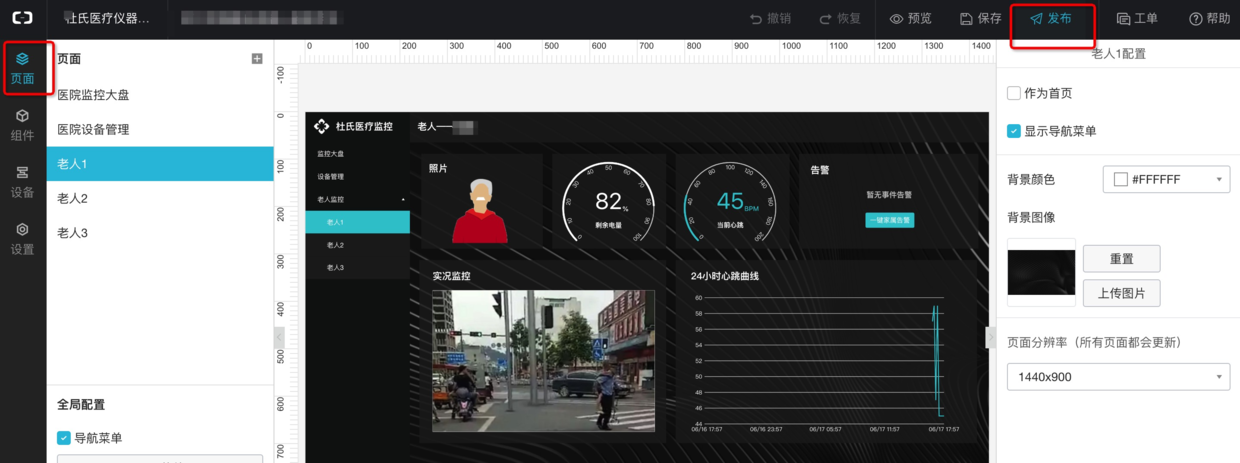Click the 老人1配置 panel title

point(1118,54)
